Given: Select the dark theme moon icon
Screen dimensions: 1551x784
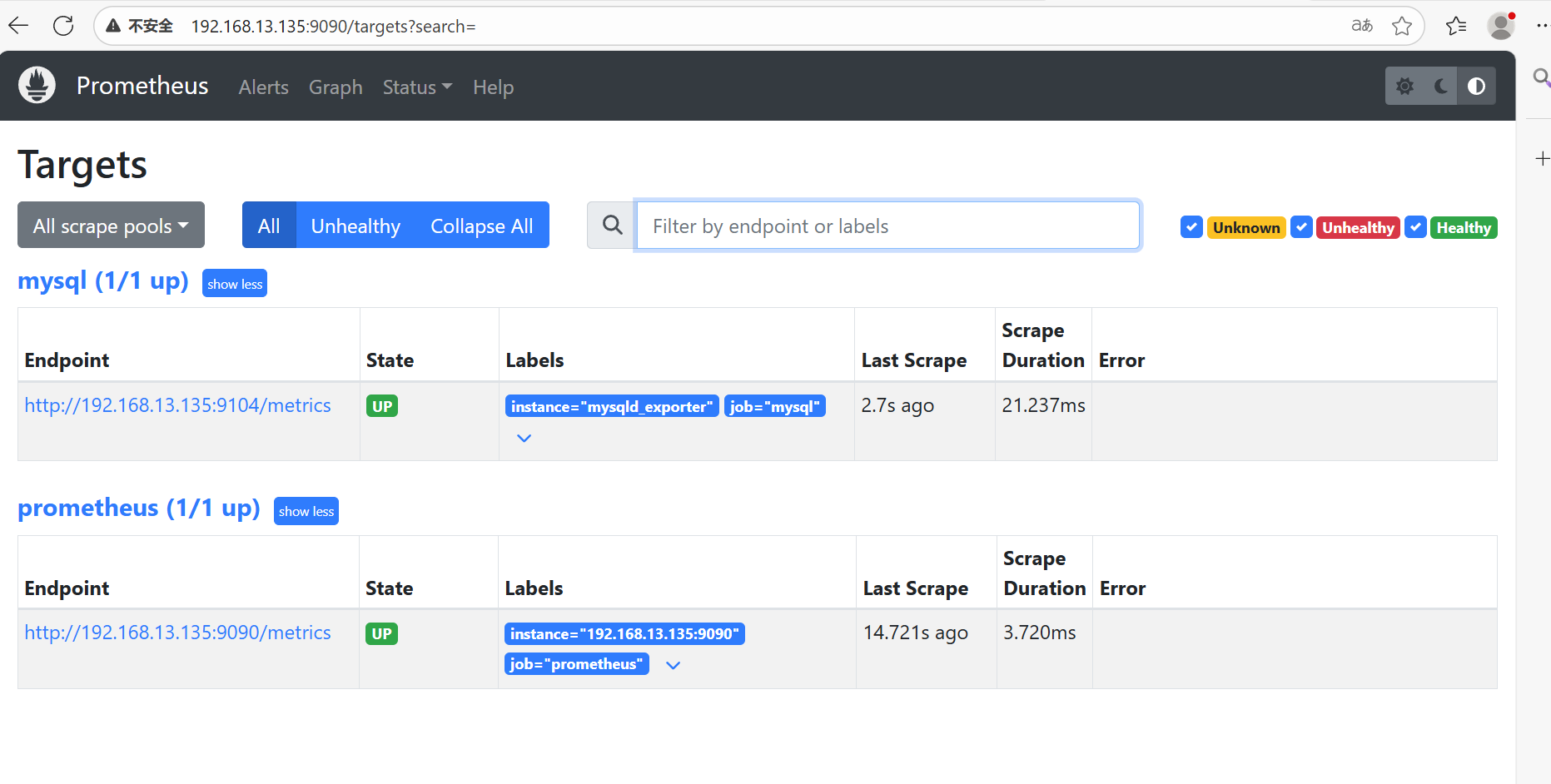Looking at the screenshot, I should pos(1440,86).
